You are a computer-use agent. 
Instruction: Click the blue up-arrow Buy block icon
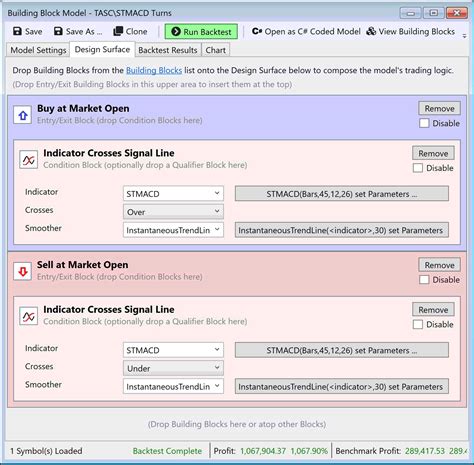pos(23,115)
